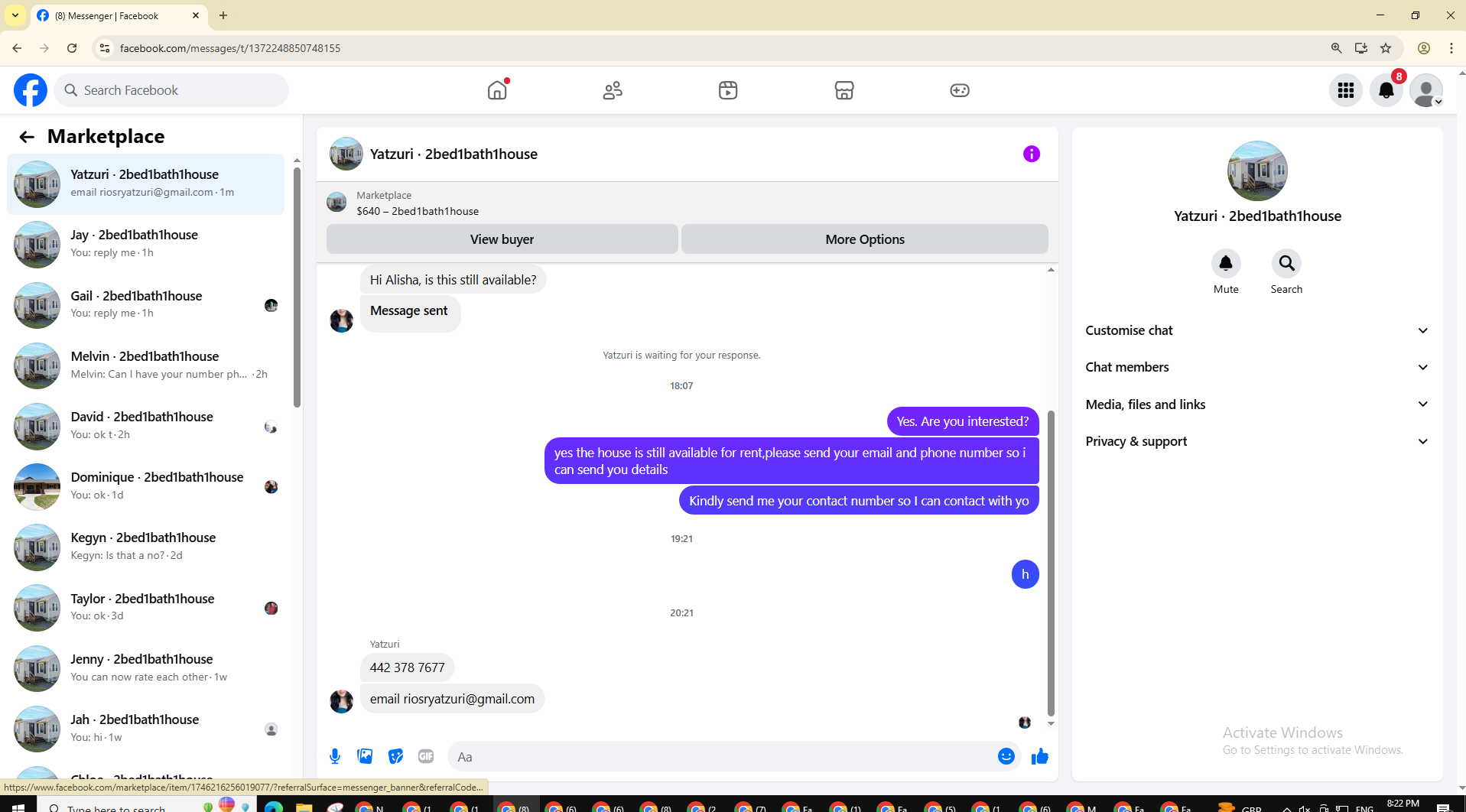Expand the Chat members section
This screenshot has height=812, width=1466.
point(1257,367)
